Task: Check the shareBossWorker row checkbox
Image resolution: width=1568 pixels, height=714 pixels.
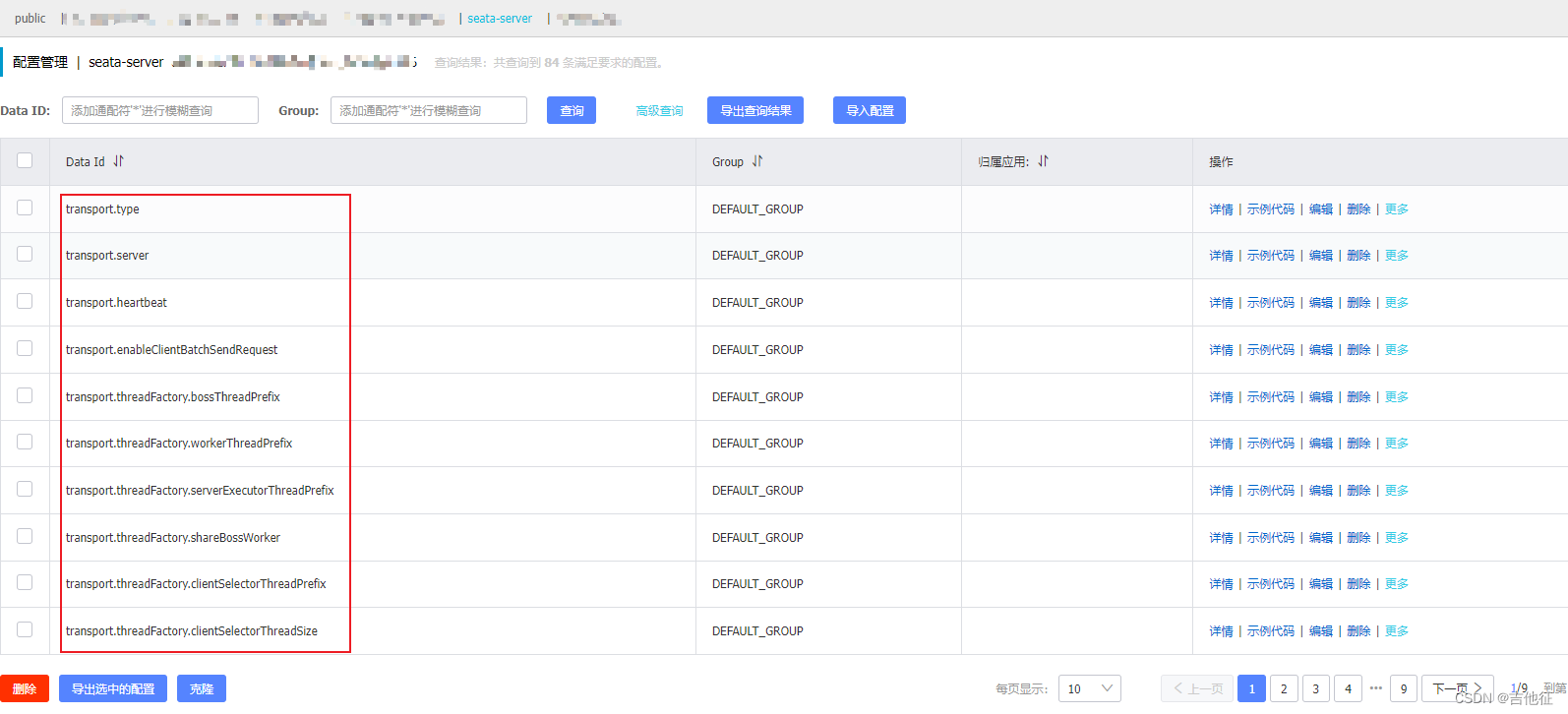Action: click(x=25, y=536)
